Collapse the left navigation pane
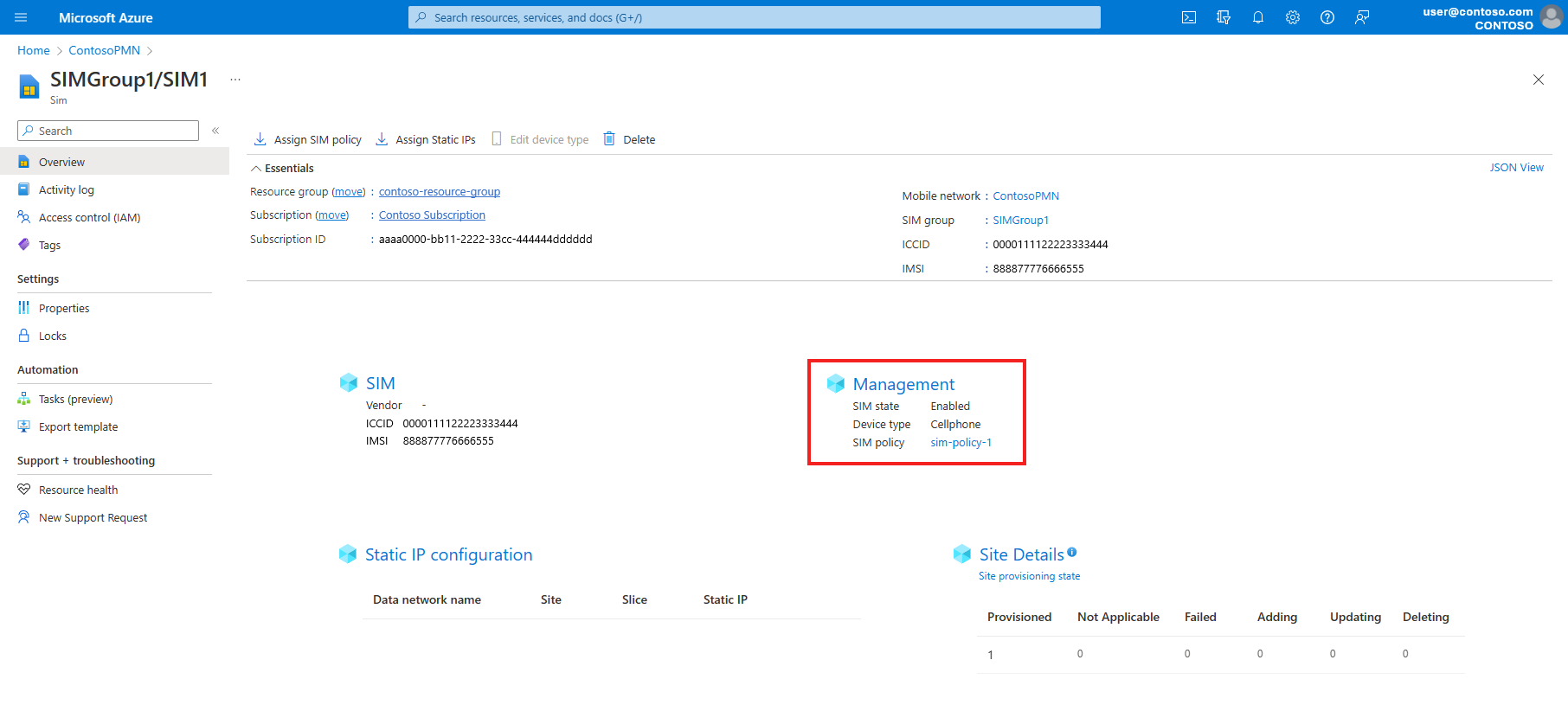 (215, 131)
